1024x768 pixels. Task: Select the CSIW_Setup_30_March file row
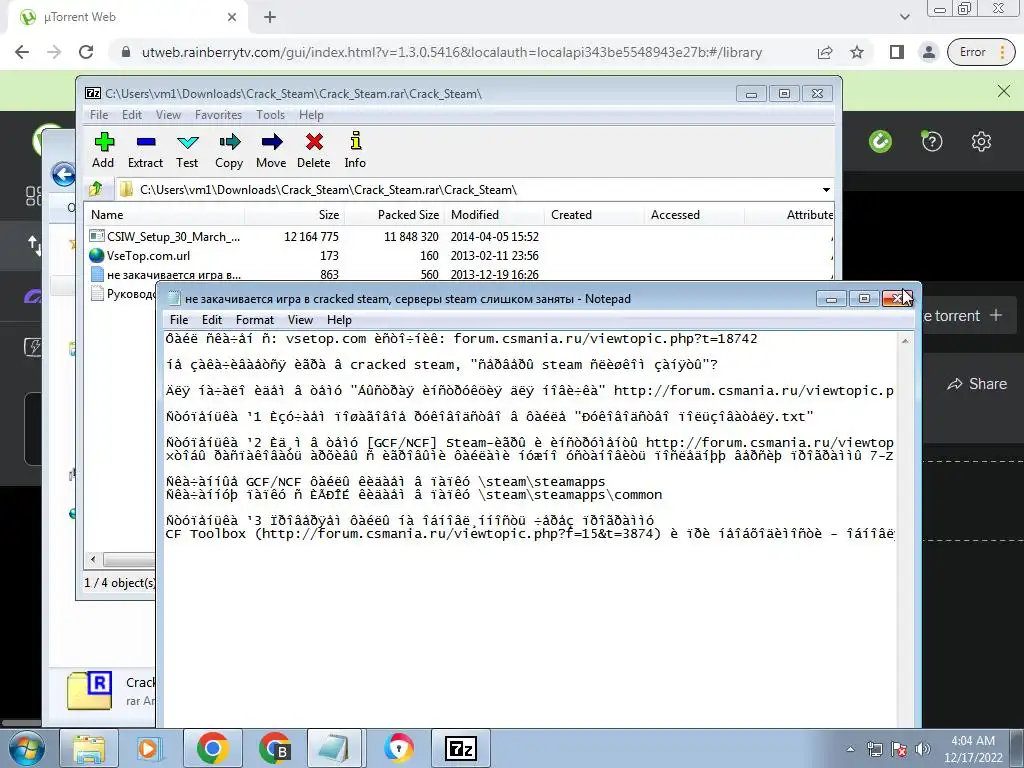pos(459,236)
